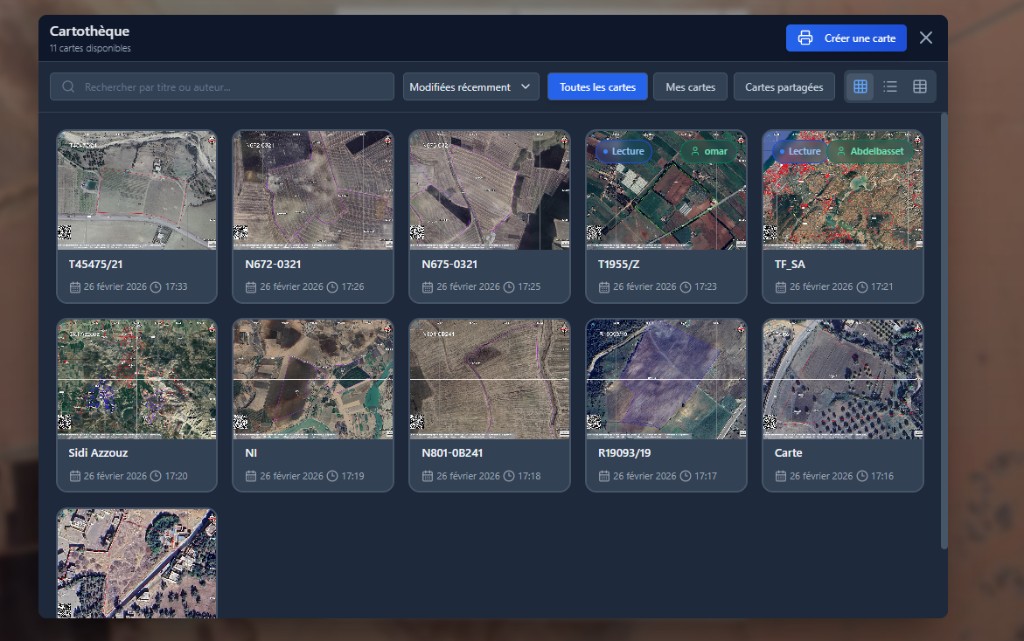
Task: Click clock icon beside 17:20
Action: coord(155,476)
